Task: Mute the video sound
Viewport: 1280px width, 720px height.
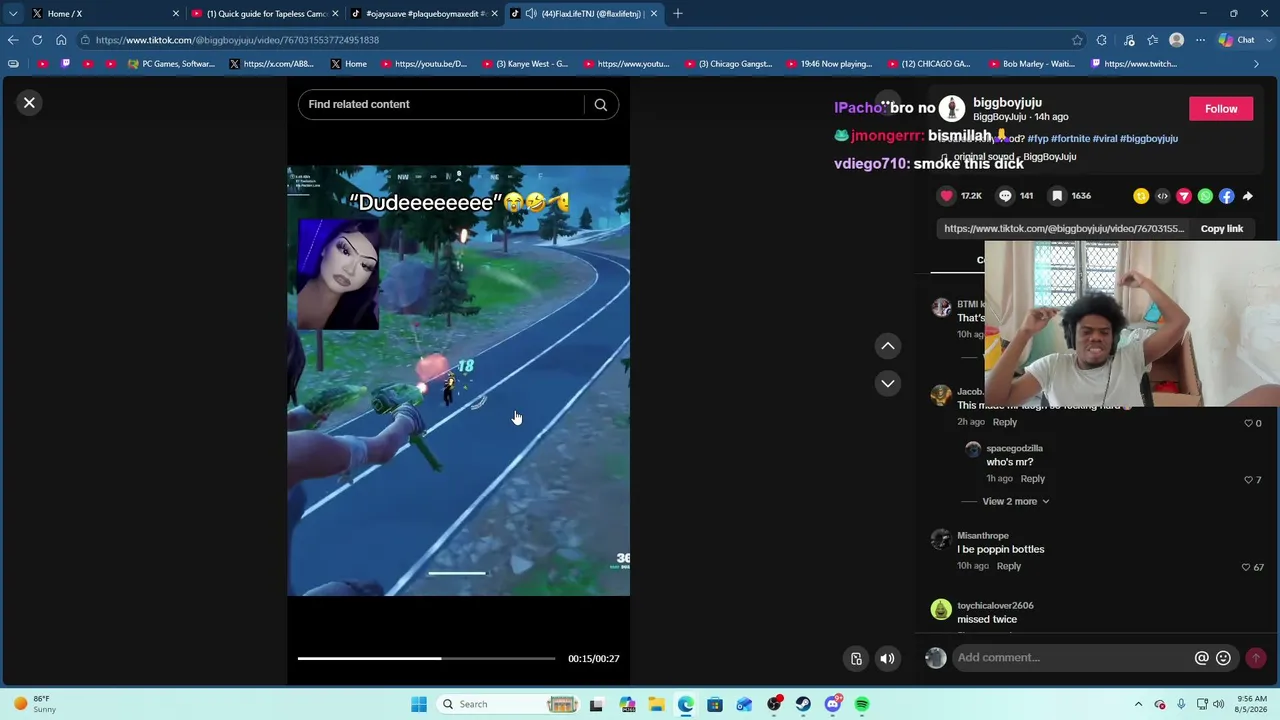Action: [887, 658]
